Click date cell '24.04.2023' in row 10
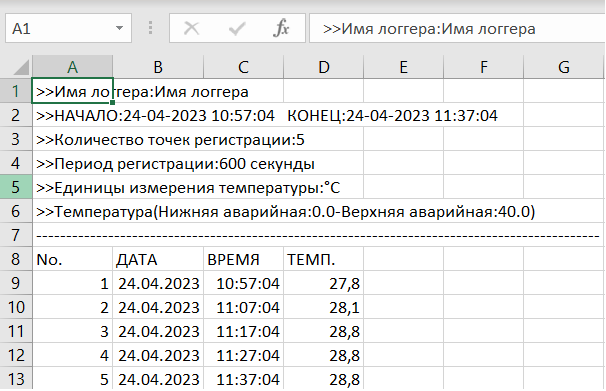Screen dimensions: 606x391 click(158, 307)
